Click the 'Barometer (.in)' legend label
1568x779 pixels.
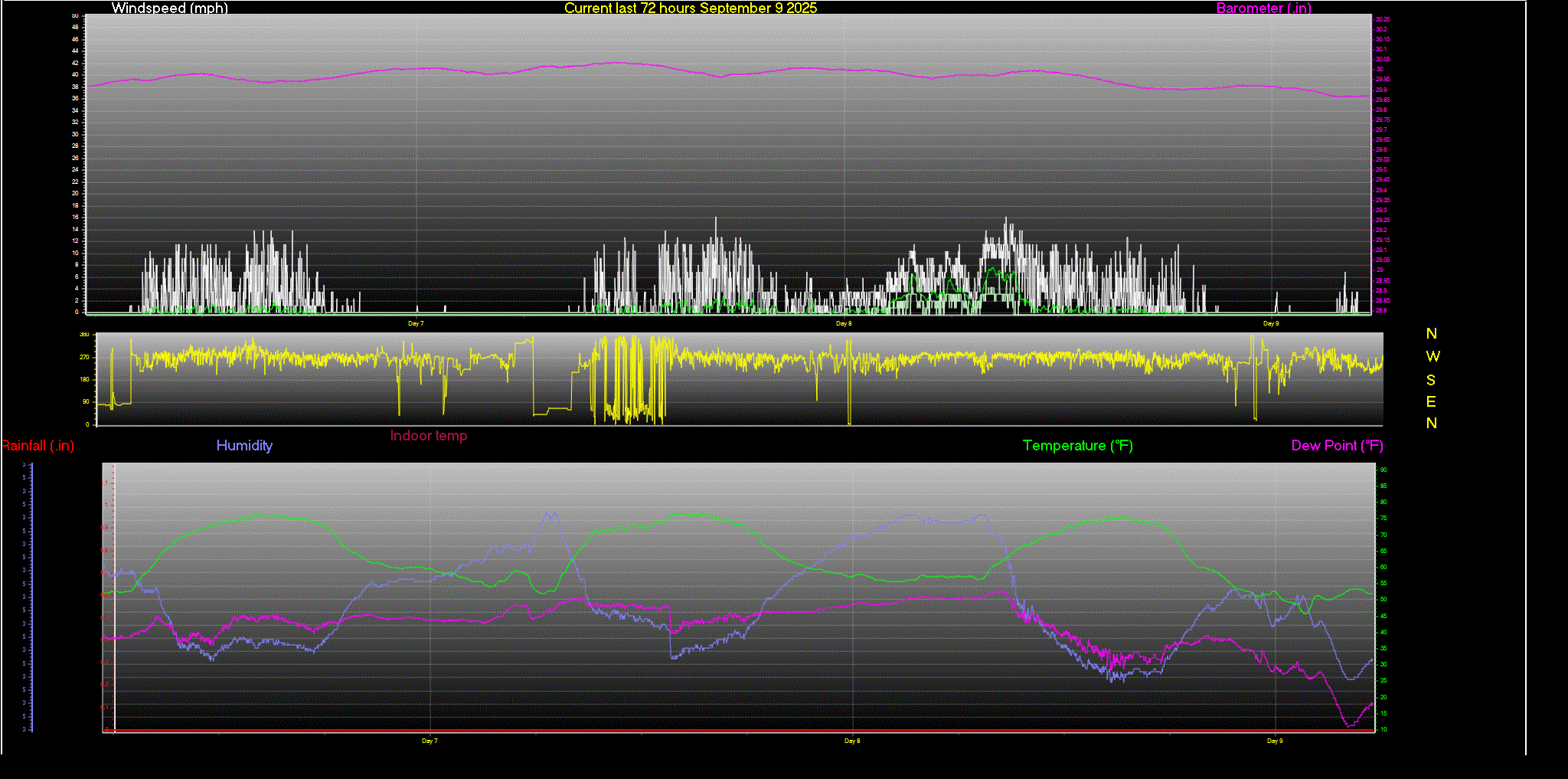coord(1263,8)
